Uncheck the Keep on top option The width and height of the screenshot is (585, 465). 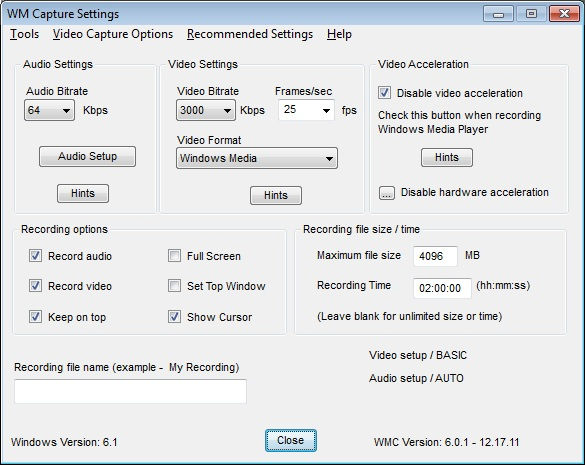(35, 316)
